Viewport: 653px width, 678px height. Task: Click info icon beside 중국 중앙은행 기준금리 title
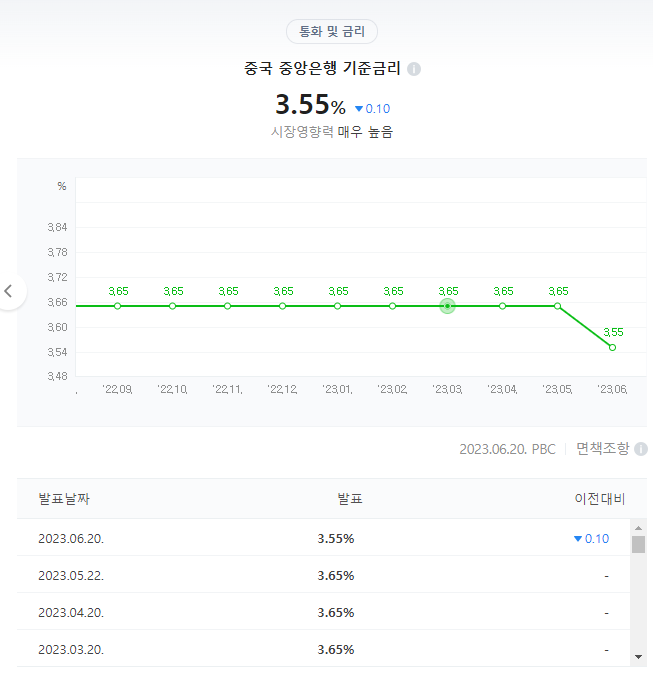[x=414, y=69]
